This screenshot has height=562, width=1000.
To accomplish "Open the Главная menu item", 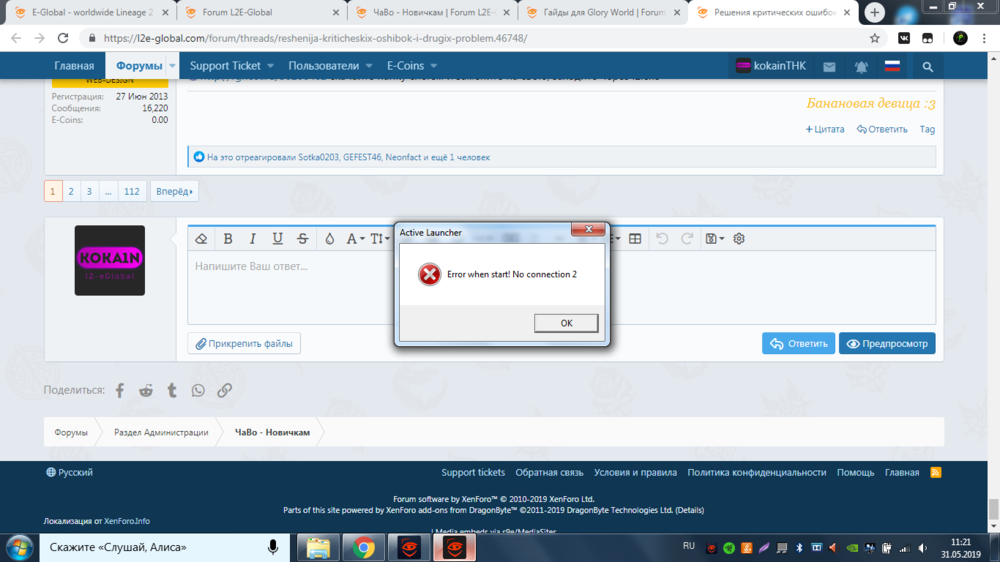I will coord(74,66).
